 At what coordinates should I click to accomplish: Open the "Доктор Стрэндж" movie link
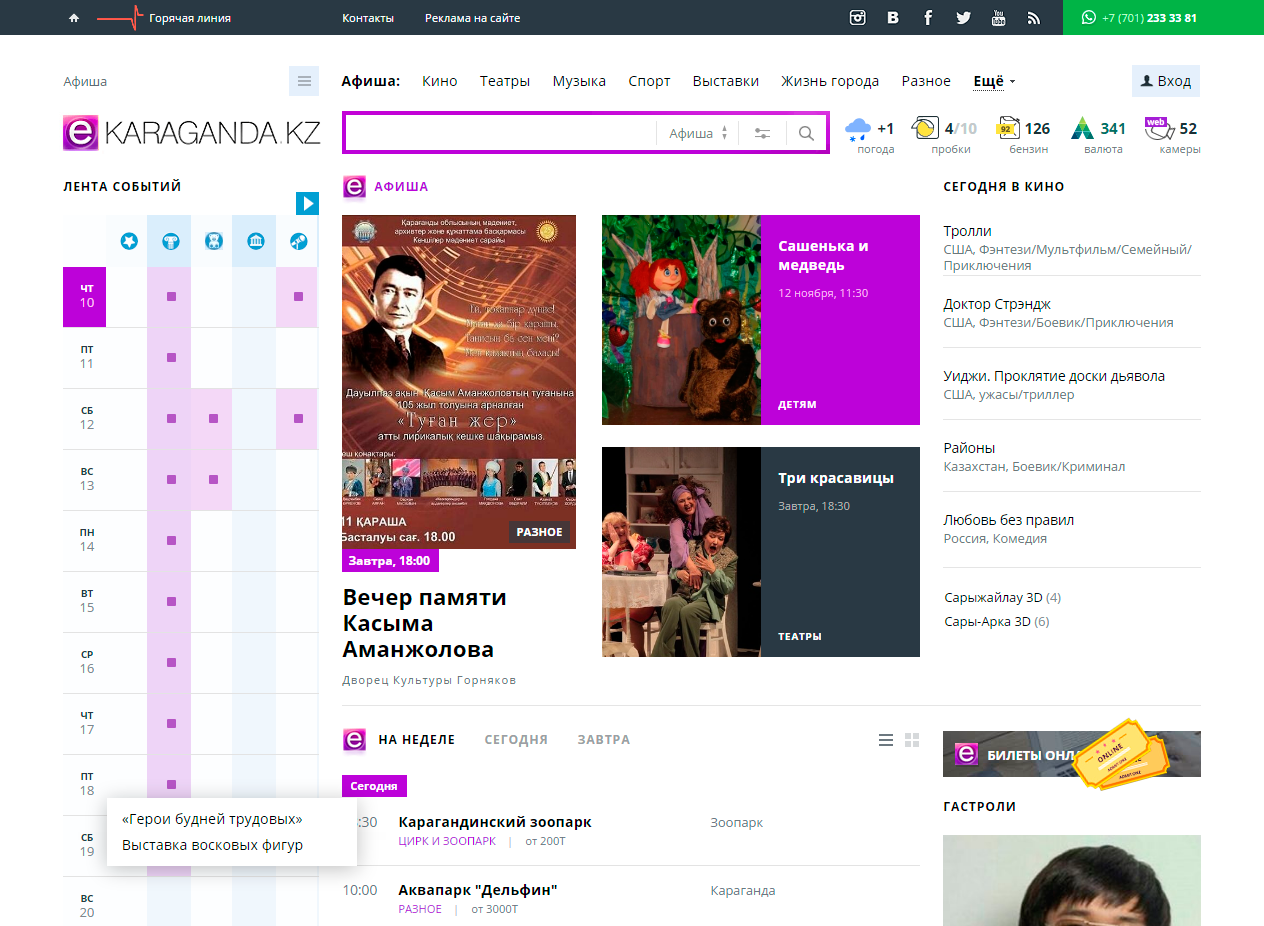click(x=997, y=304)
